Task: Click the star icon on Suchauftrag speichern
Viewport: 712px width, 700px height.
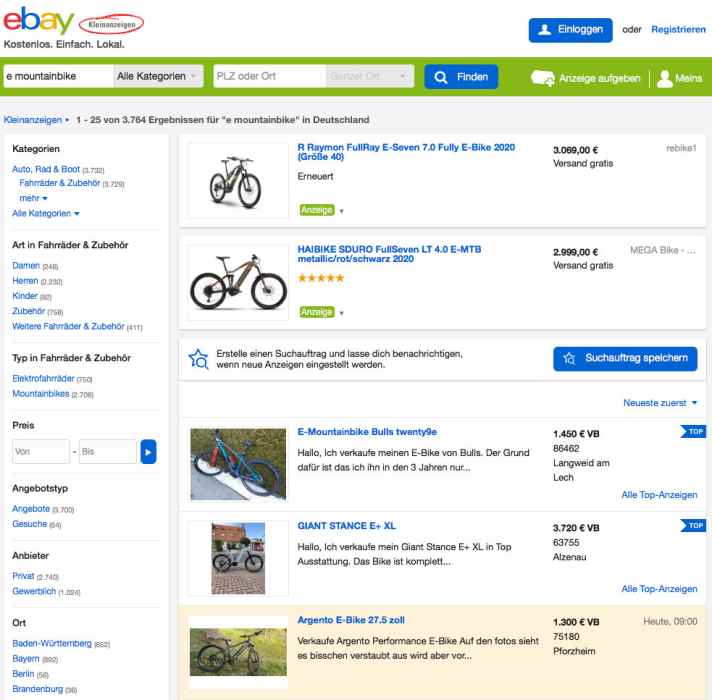Action: click(569, 357)
